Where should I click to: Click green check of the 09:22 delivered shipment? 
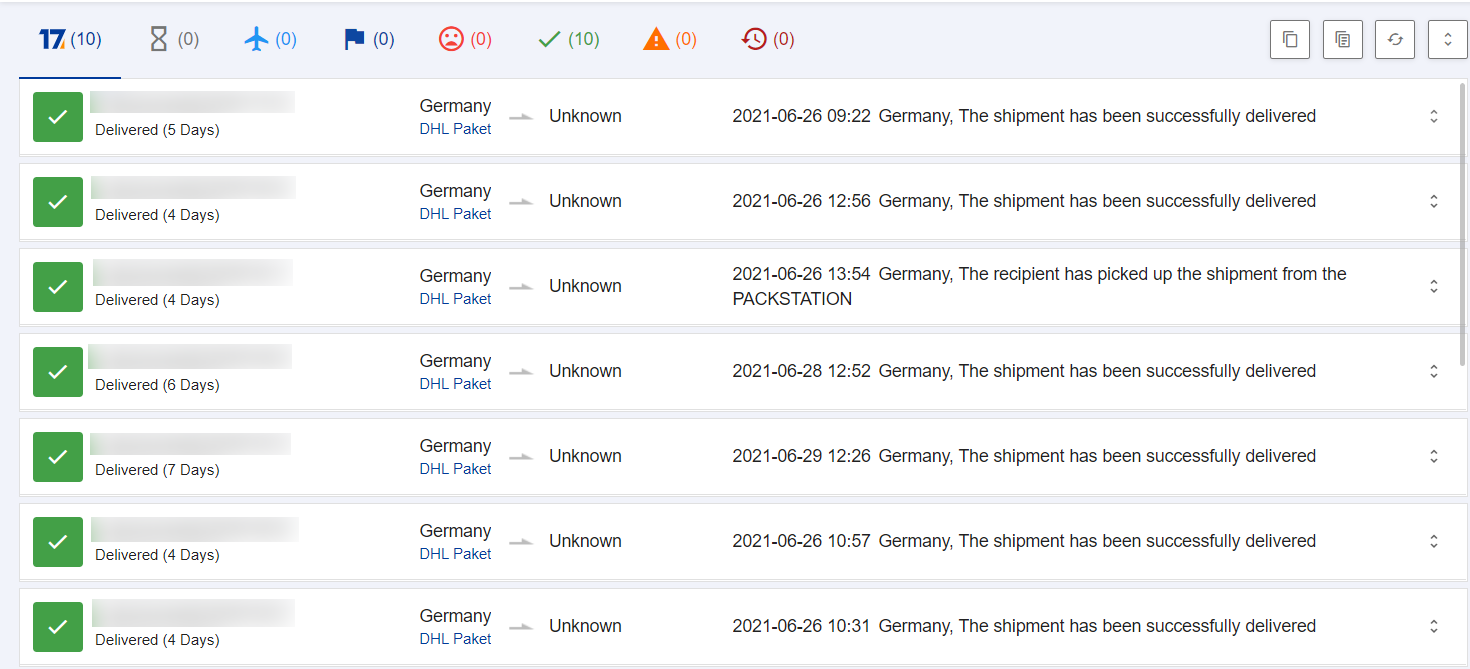click(x=58, y=117)
